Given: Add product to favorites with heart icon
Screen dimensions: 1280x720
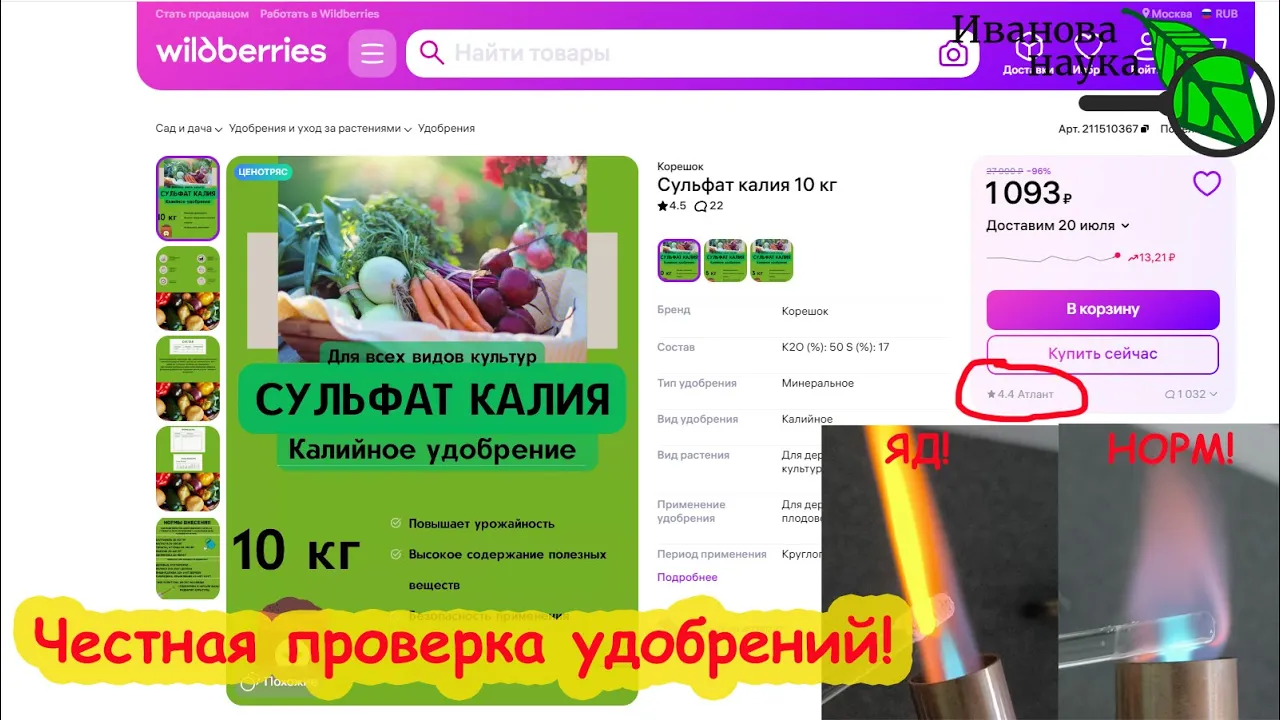Looking at the screenshot, I should click(x=1207, y=183).
